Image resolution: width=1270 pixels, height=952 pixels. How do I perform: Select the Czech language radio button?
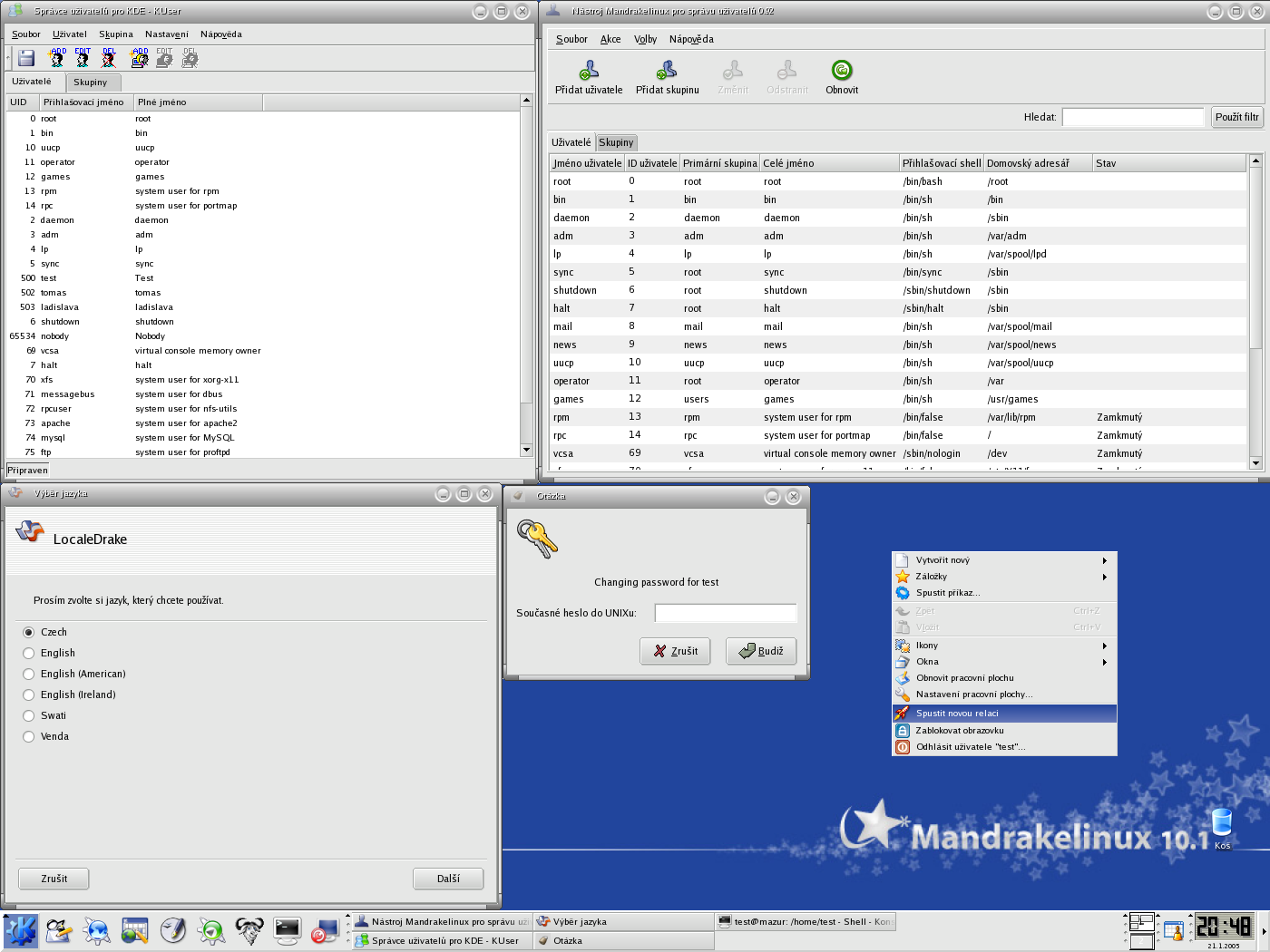29,632
